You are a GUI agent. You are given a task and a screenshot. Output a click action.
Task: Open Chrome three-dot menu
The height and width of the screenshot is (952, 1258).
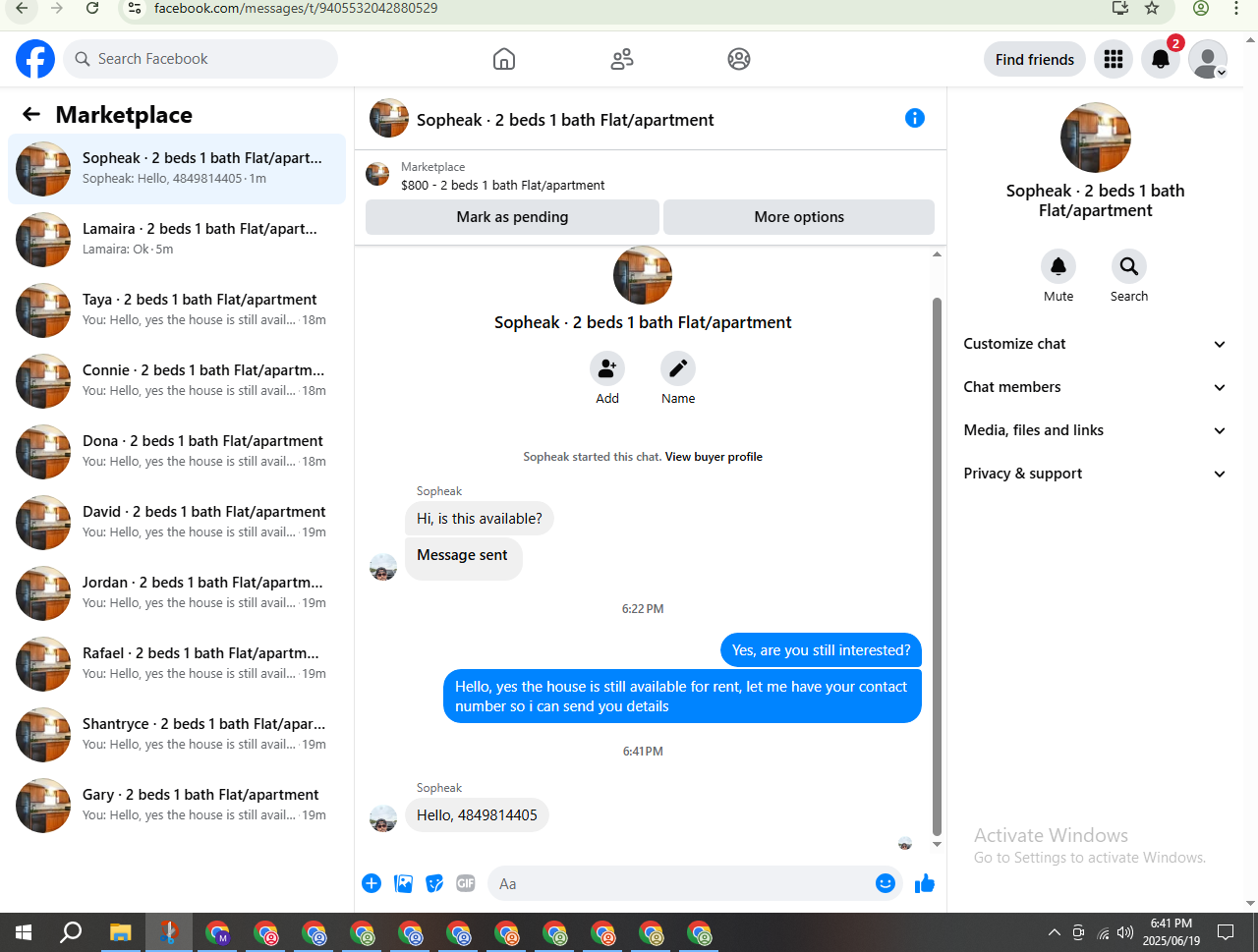(x=1236, y=8)
